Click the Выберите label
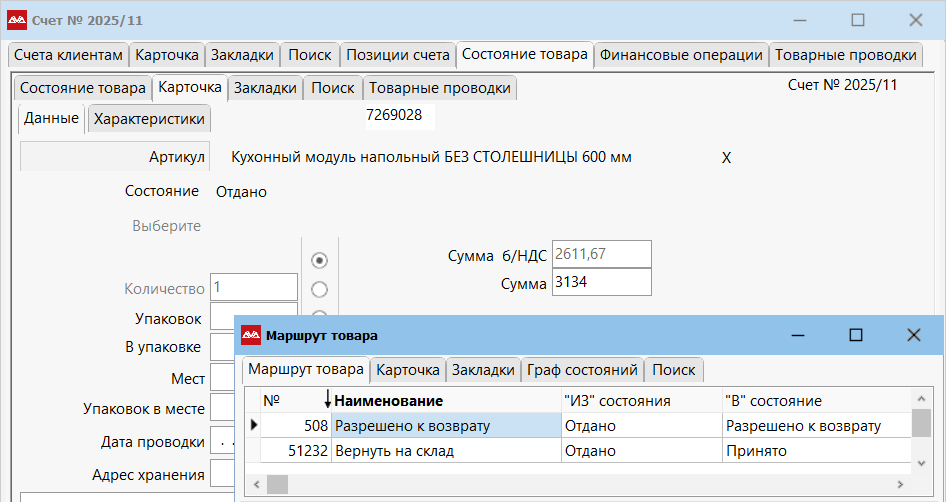The height and width of the screenshot is (502, 946). pos(167,226)
